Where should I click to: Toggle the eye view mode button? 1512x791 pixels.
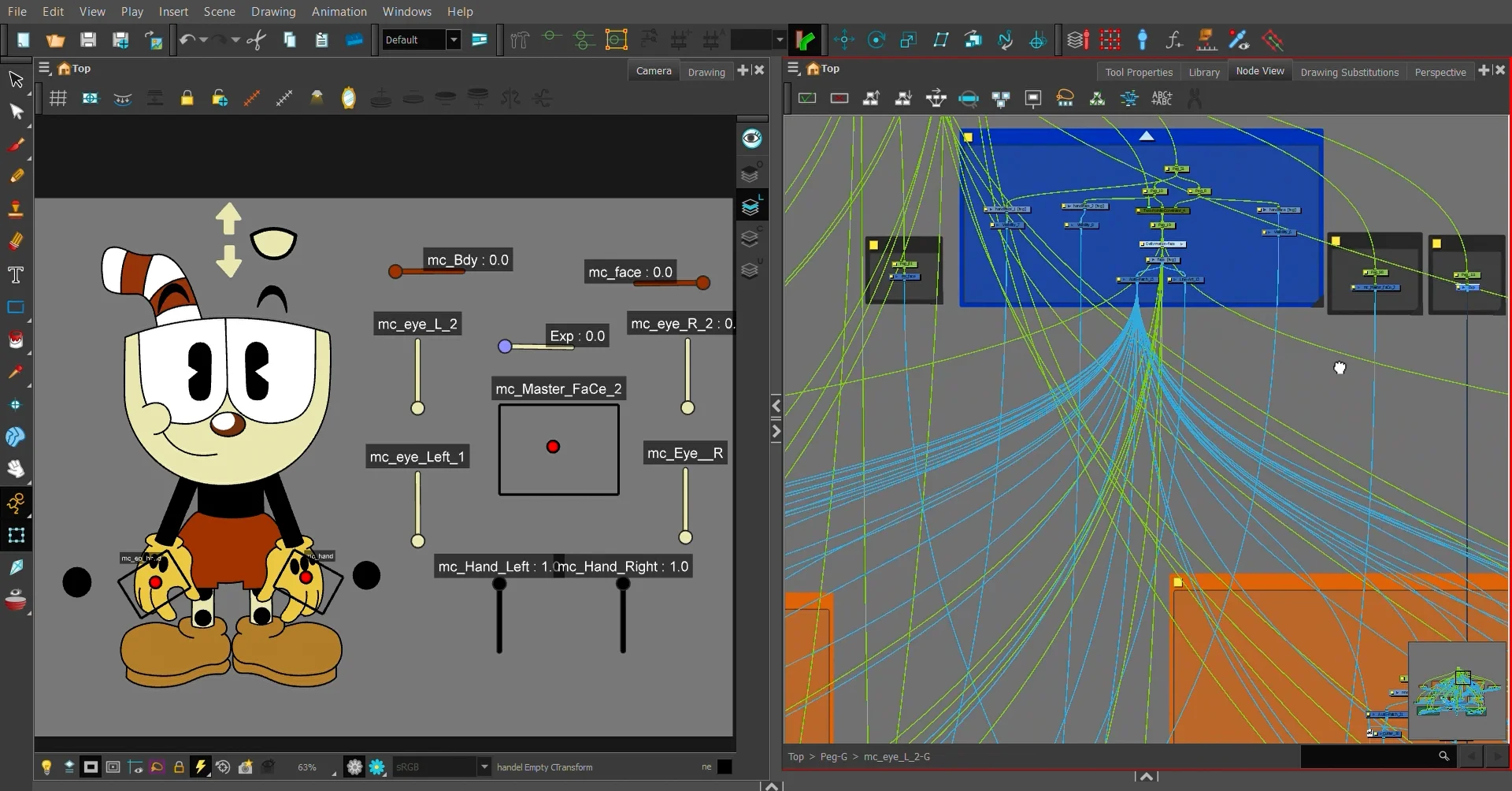(x=752, y=139)
